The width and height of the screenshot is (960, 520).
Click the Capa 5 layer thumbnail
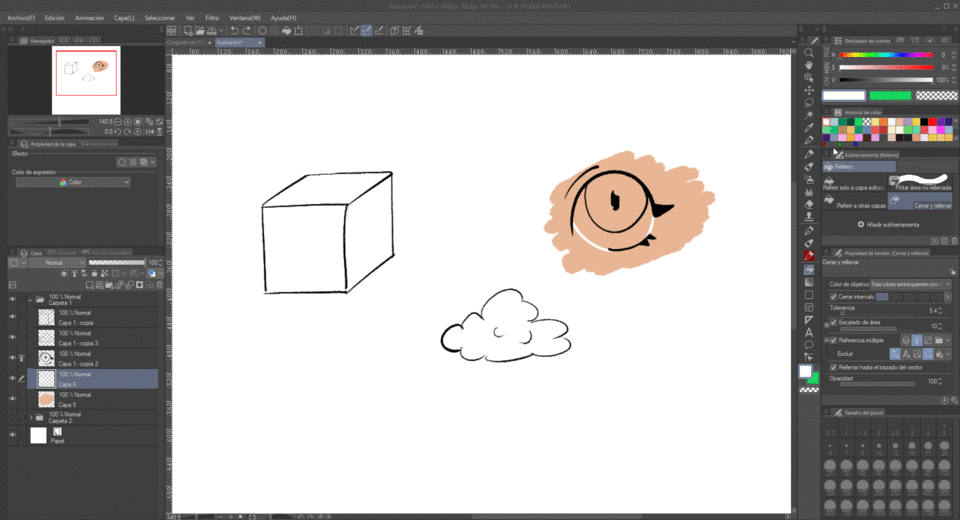click(46, 399)
